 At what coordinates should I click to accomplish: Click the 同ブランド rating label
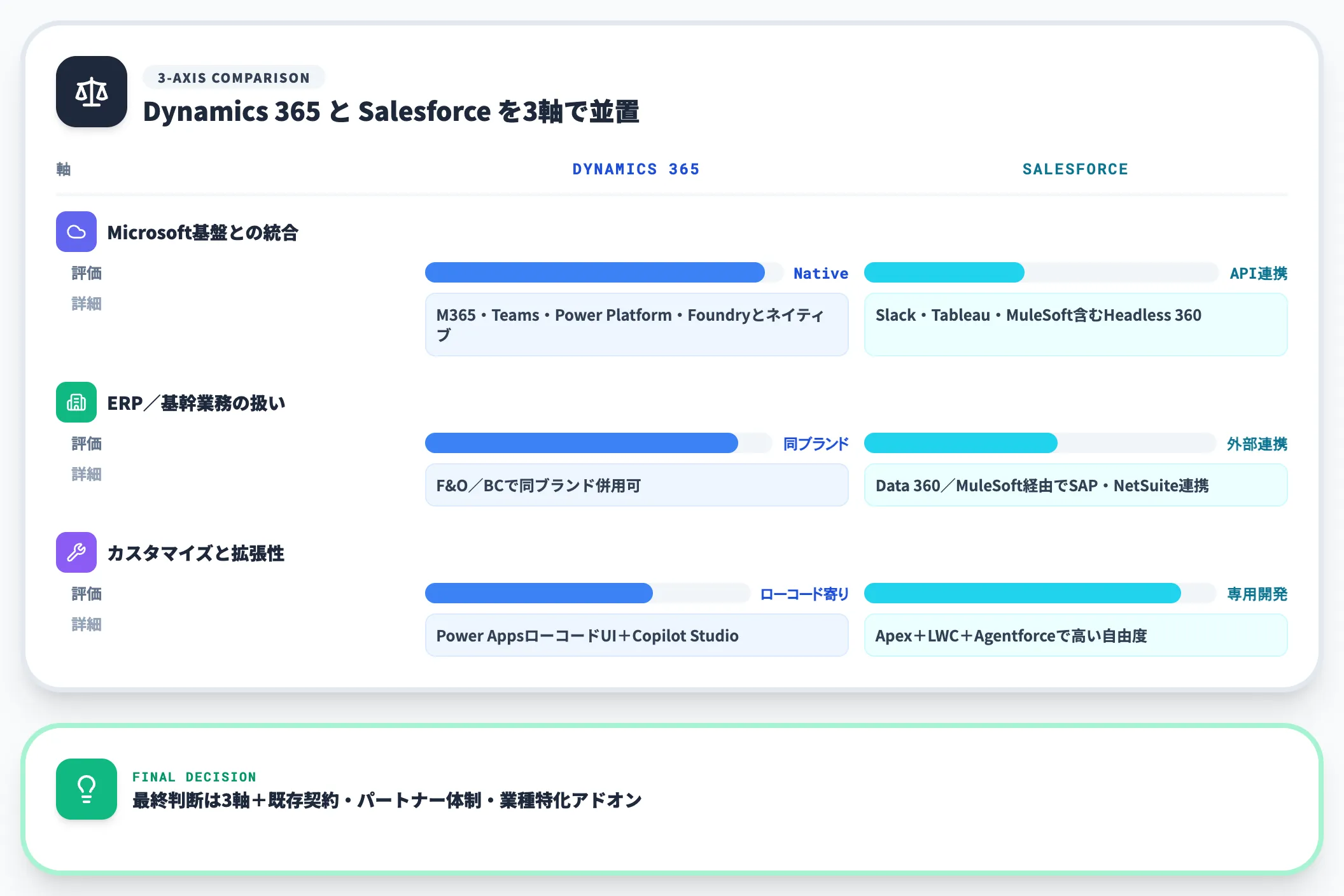(x=816, y=444)
